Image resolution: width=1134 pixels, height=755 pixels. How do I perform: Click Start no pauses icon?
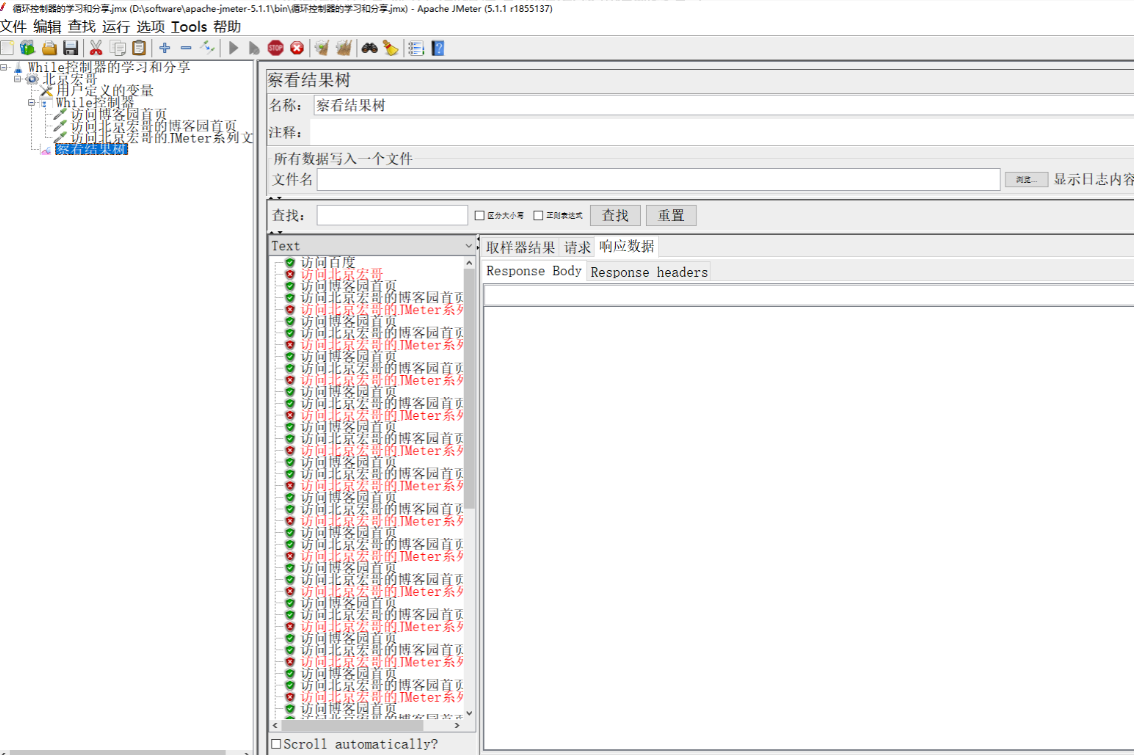pyautogui.click(x=254, y=48)
